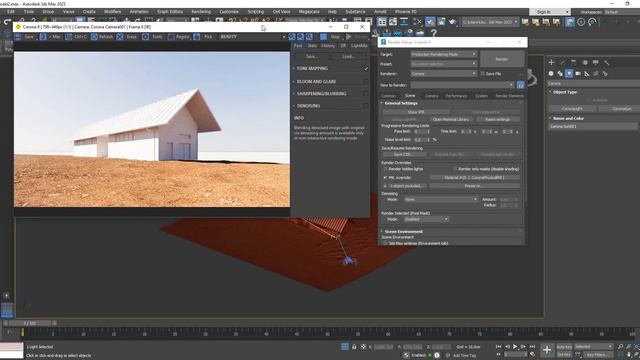
Task: Click Go to End playback button
Action: point(532,347)
